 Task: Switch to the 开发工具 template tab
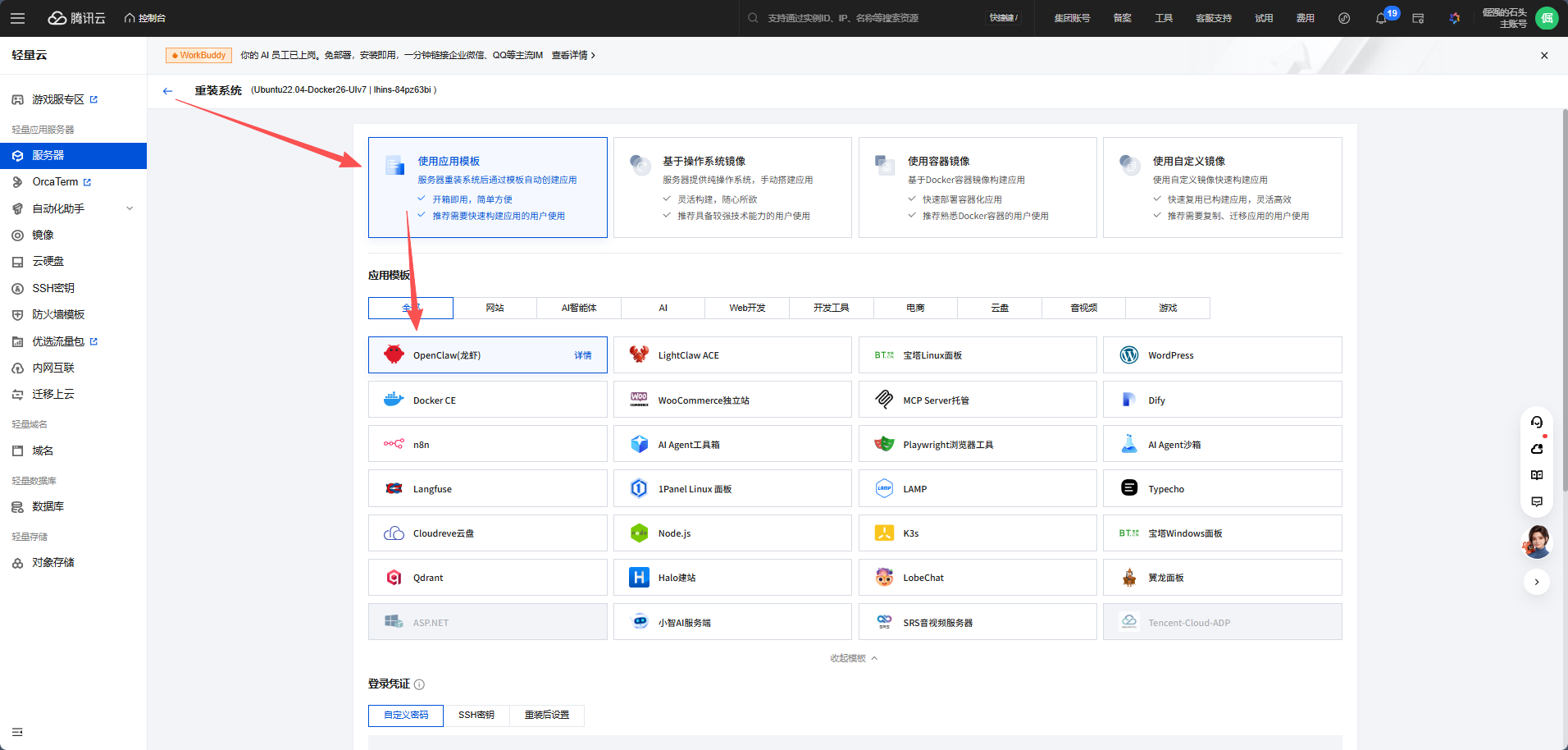[x=832, y=308]
